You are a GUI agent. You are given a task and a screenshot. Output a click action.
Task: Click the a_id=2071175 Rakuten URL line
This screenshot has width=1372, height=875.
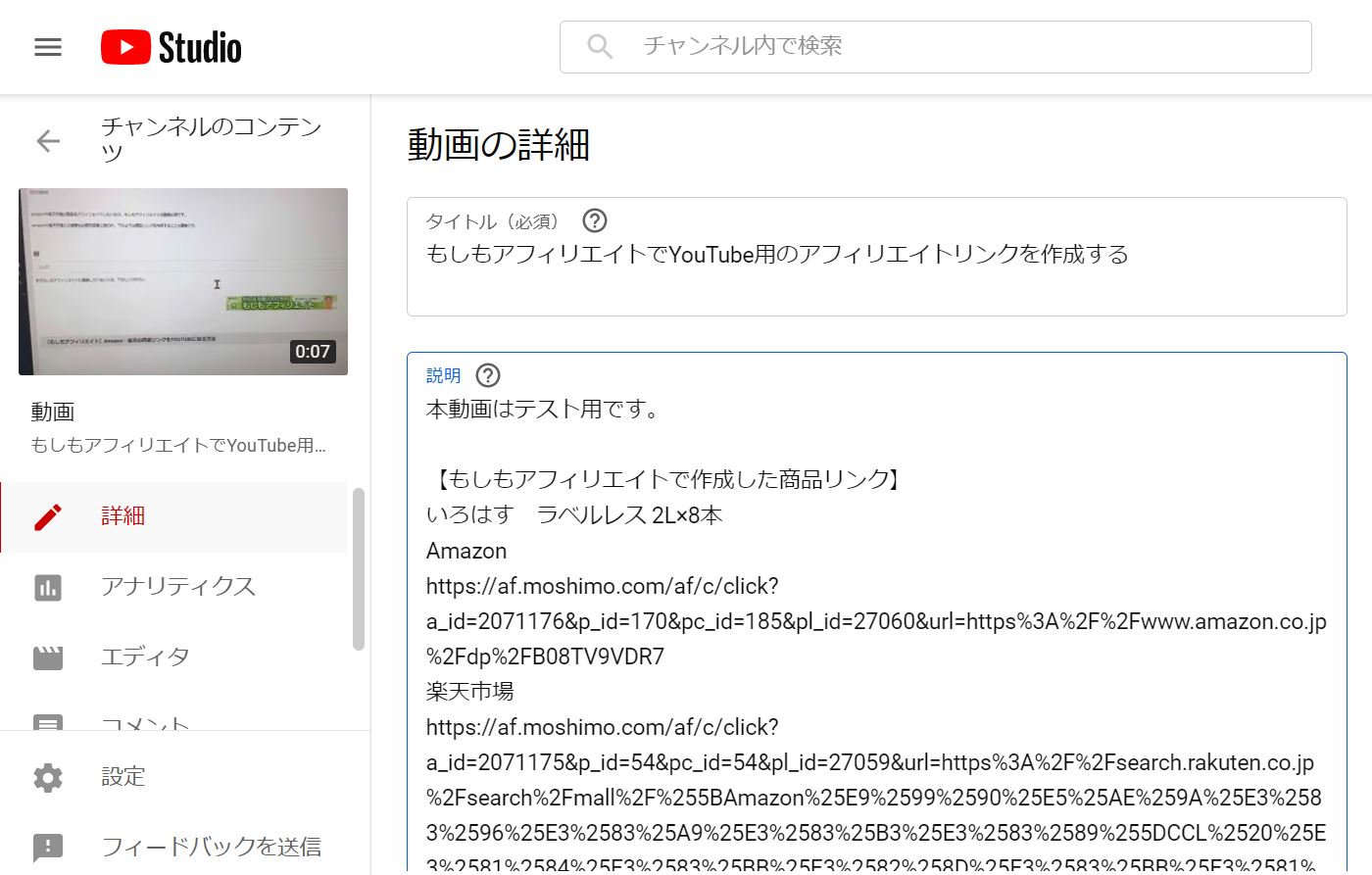[870, 762]
